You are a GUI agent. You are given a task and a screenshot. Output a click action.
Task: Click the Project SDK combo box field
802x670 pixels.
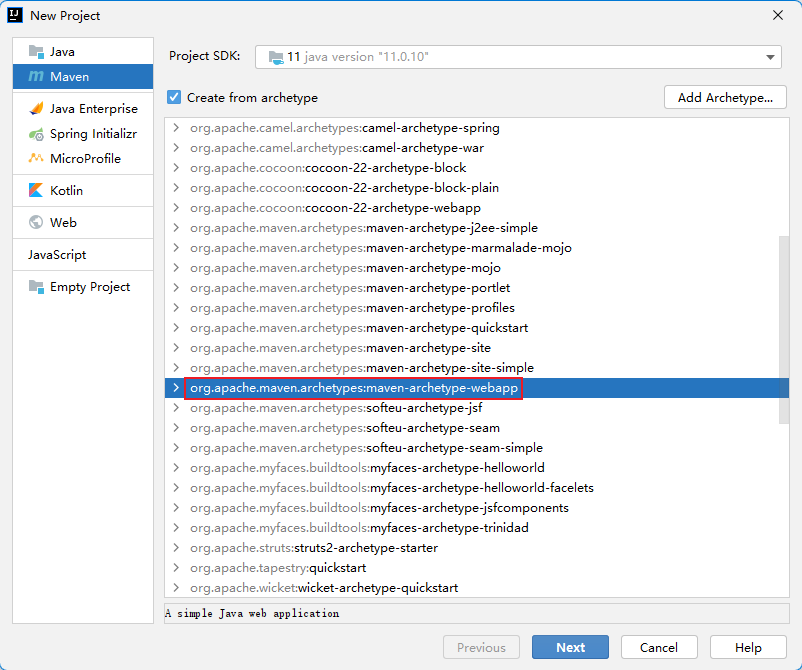coord(518,57)
